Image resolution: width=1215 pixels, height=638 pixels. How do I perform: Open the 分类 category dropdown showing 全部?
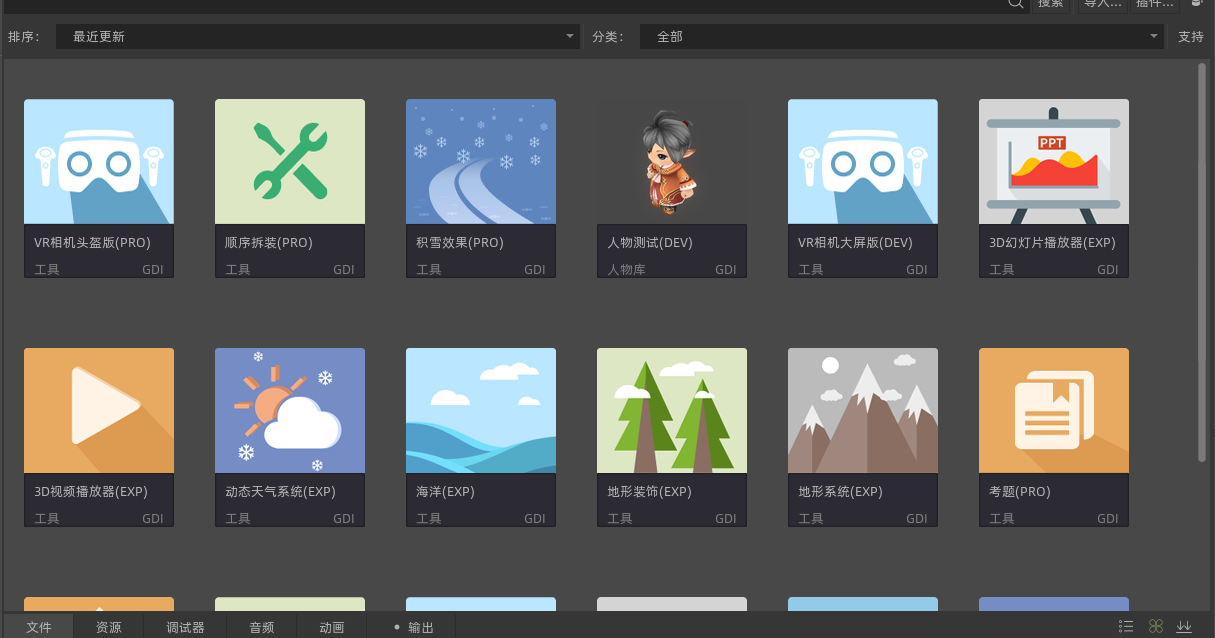click(x=901, y=37)
